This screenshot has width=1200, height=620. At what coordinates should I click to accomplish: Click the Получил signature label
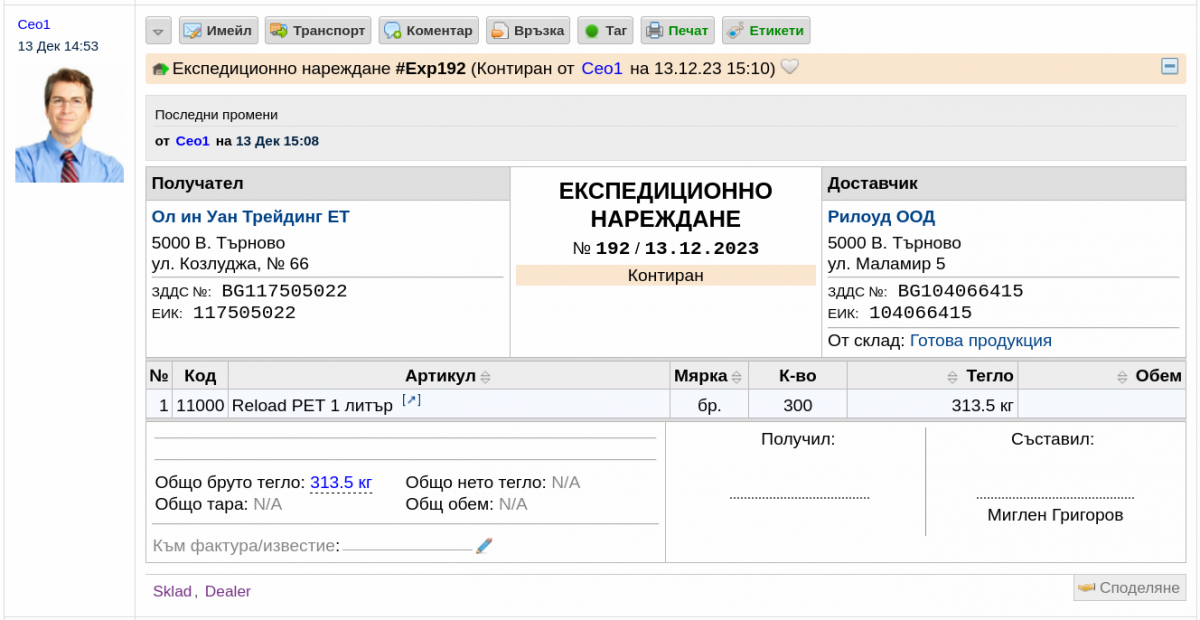(798, 439)
